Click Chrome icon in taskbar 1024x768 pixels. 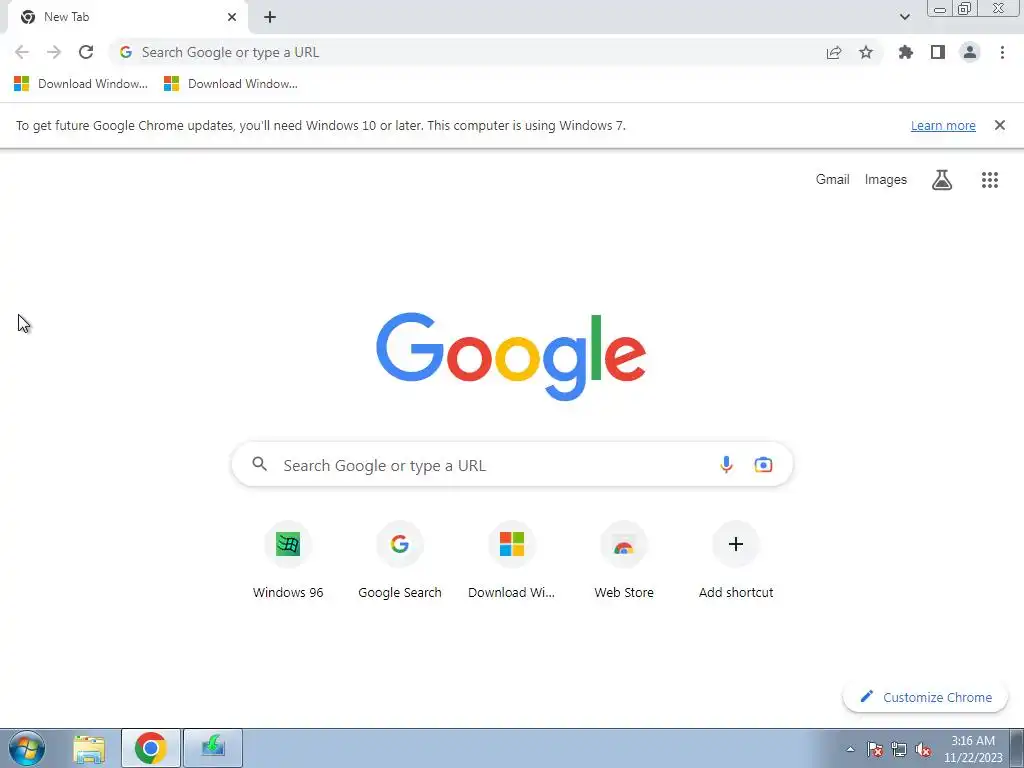pos(151,748)
